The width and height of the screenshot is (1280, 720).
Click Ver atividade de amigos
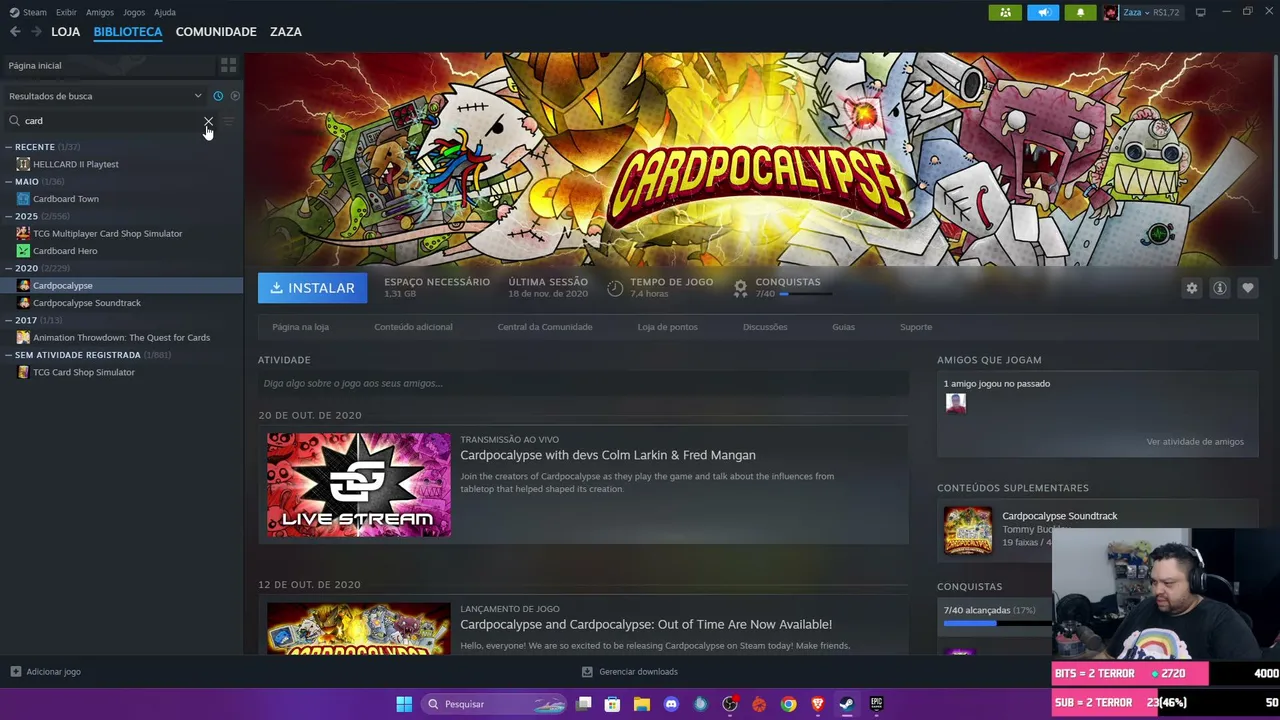[1195, 442]
